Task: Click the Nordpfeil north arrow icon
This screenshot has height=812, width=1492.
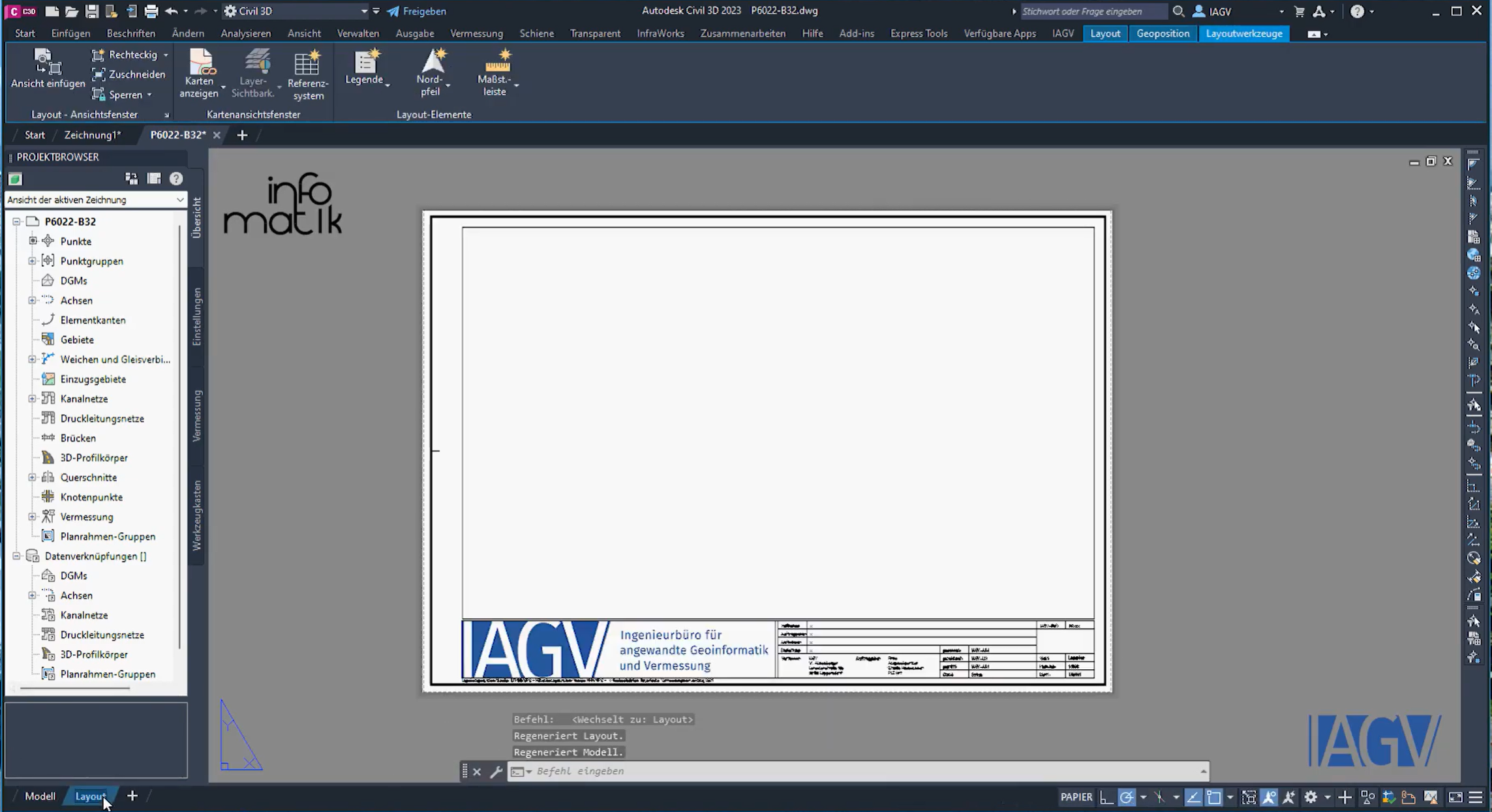Action: pyautogui.click(x=433, y=61)
